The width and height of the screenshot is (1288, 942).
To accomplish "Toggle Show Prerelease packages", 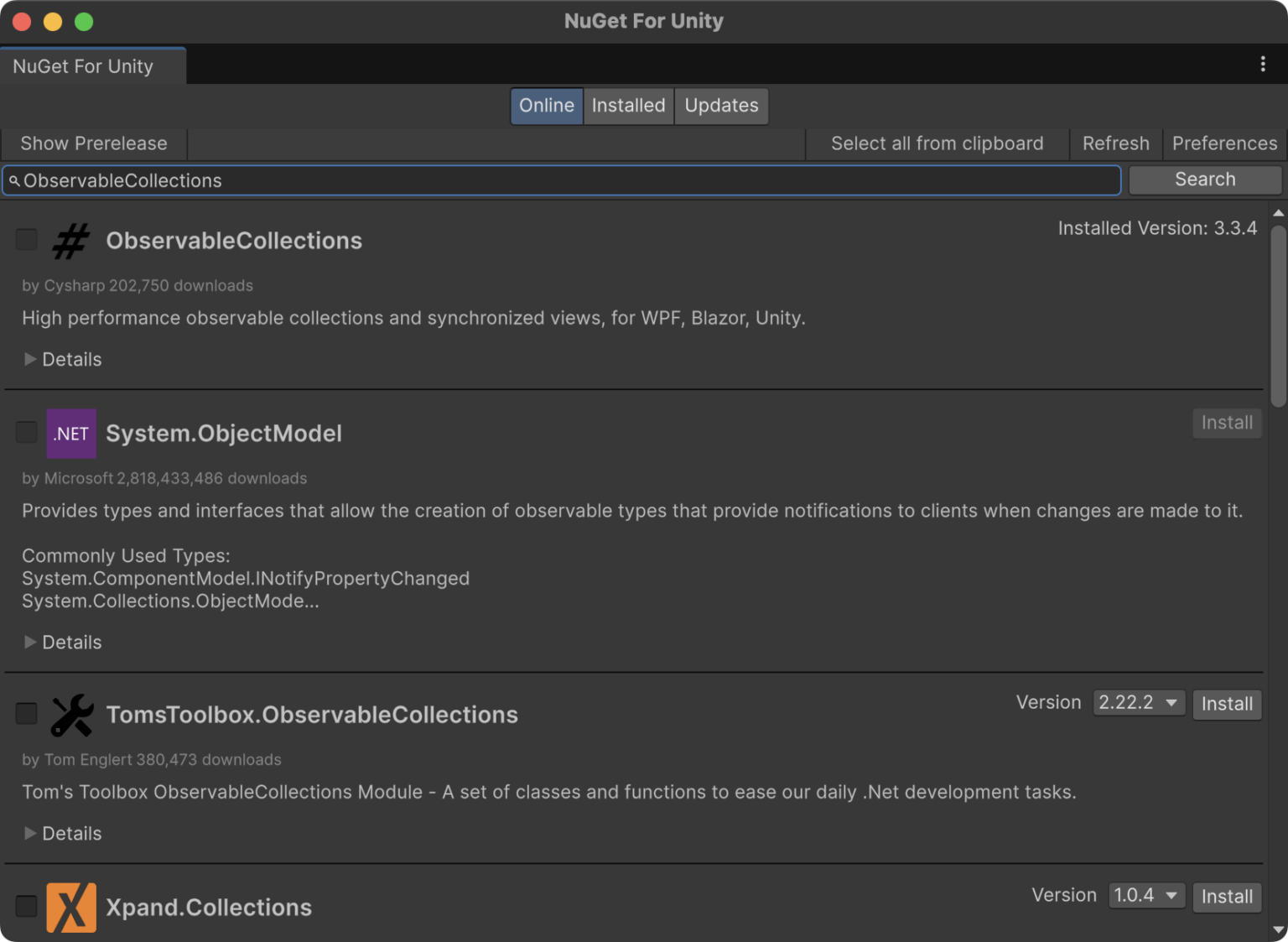I will [x=93, y=143].
